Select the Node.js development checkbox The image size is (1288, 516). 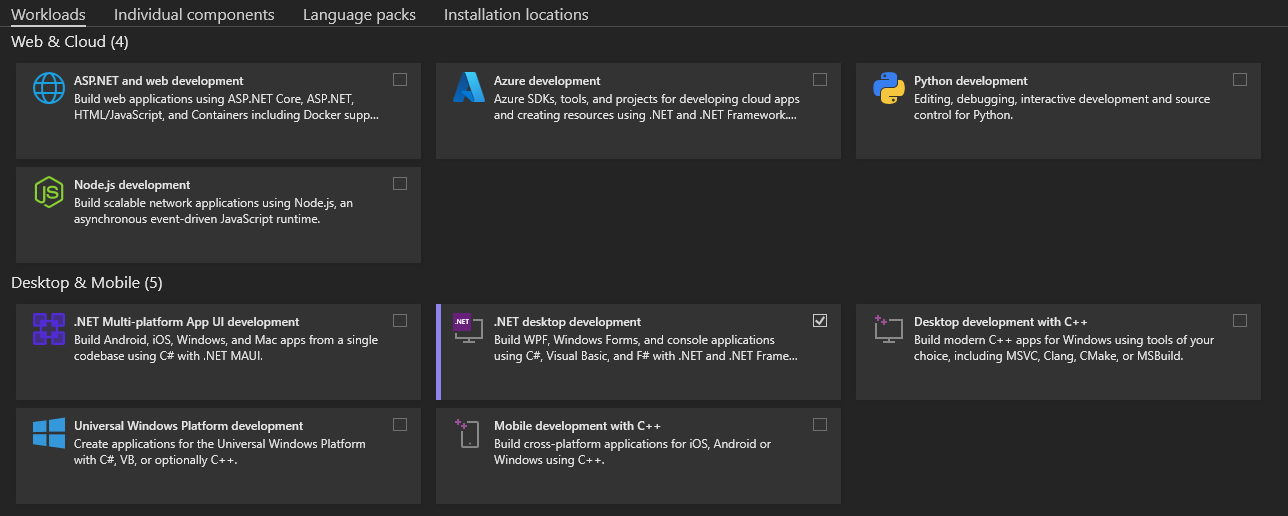pos(400,184)
